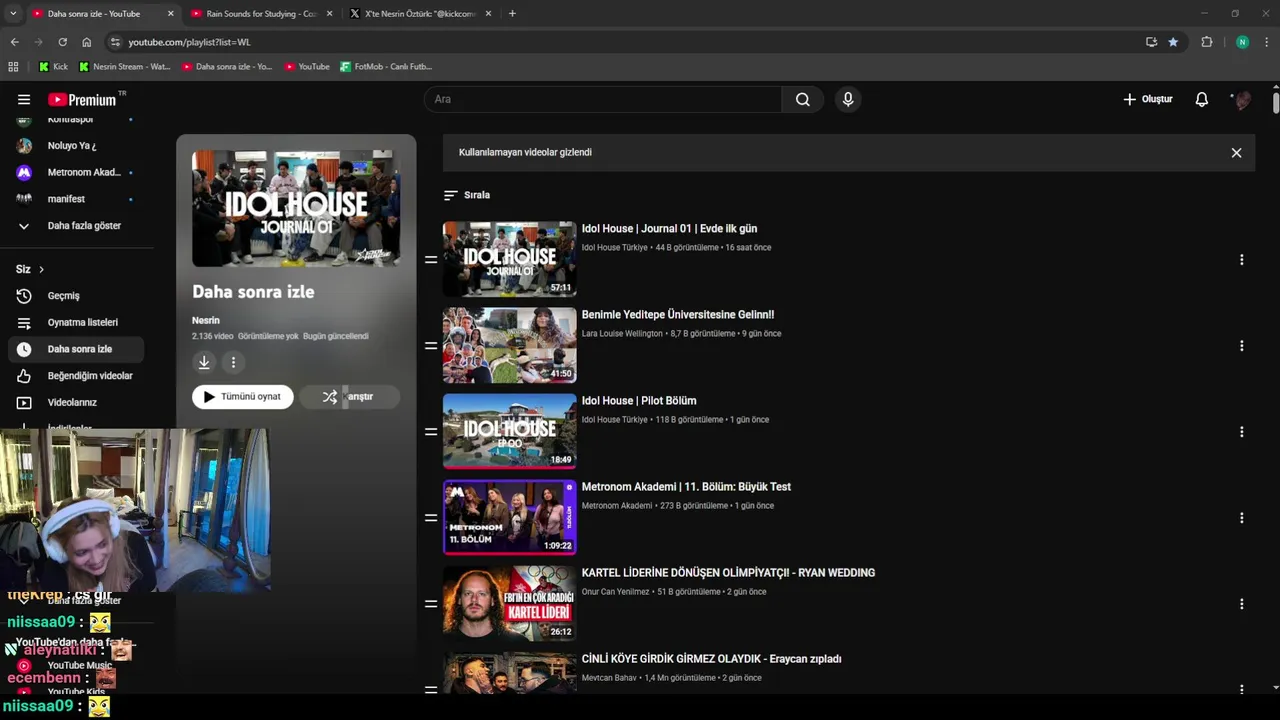
Task: Open options for Idol House Journal 01
Action: [1241, 259]
